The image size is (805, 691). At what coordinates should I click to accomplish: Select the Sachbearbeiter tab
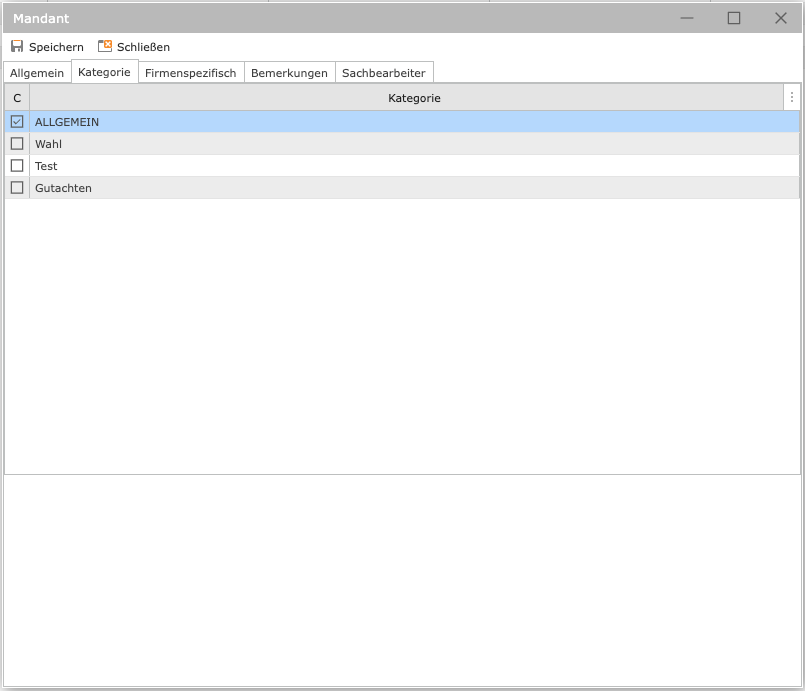pos(384,73)
